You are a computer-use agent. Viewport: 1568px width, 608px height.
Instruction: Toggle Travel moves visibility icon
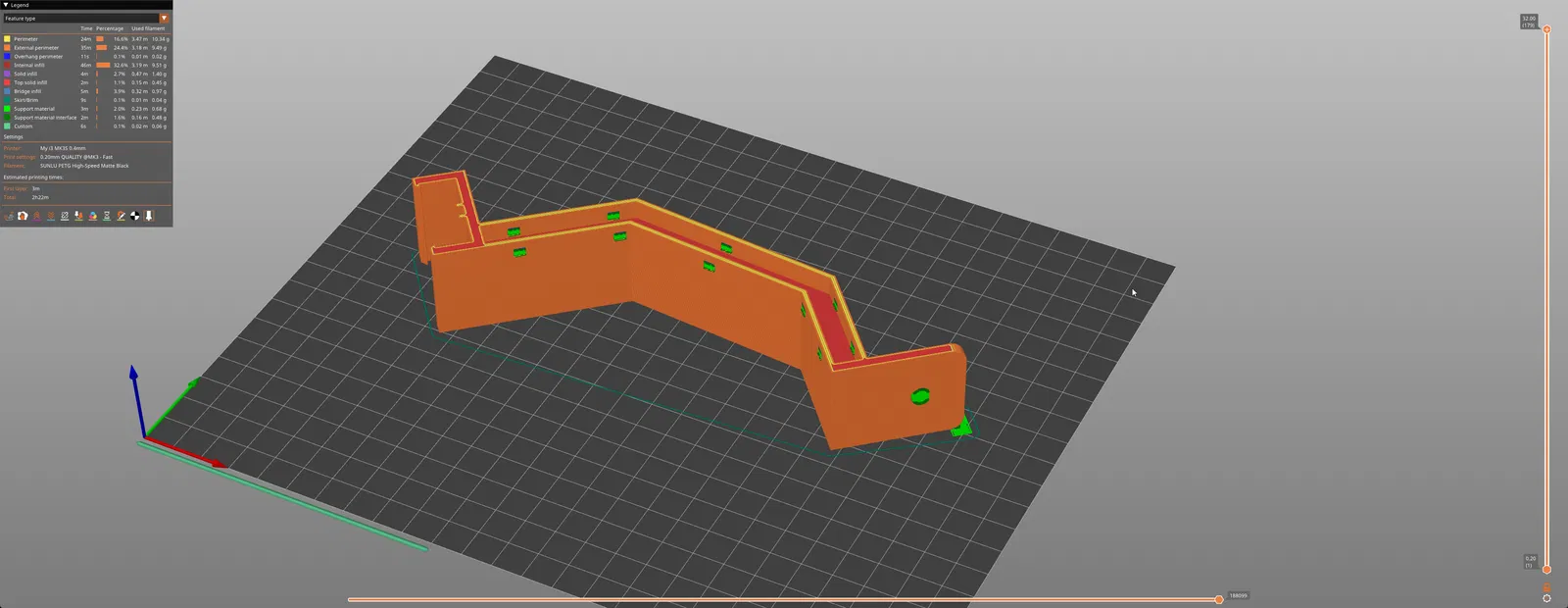pos(9,216)
